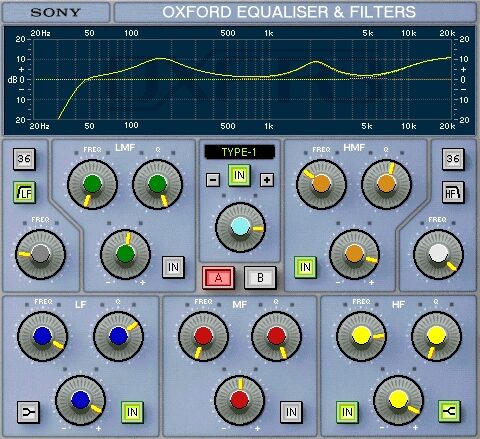Select the B preset button
The width and height of the screenshot is (480, 439).
(x=260, y=277)
